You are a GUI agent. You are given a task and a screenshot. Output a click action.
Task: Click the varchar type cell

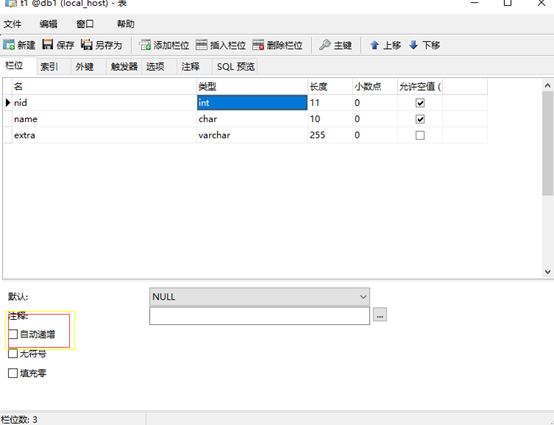coord(252,135)
